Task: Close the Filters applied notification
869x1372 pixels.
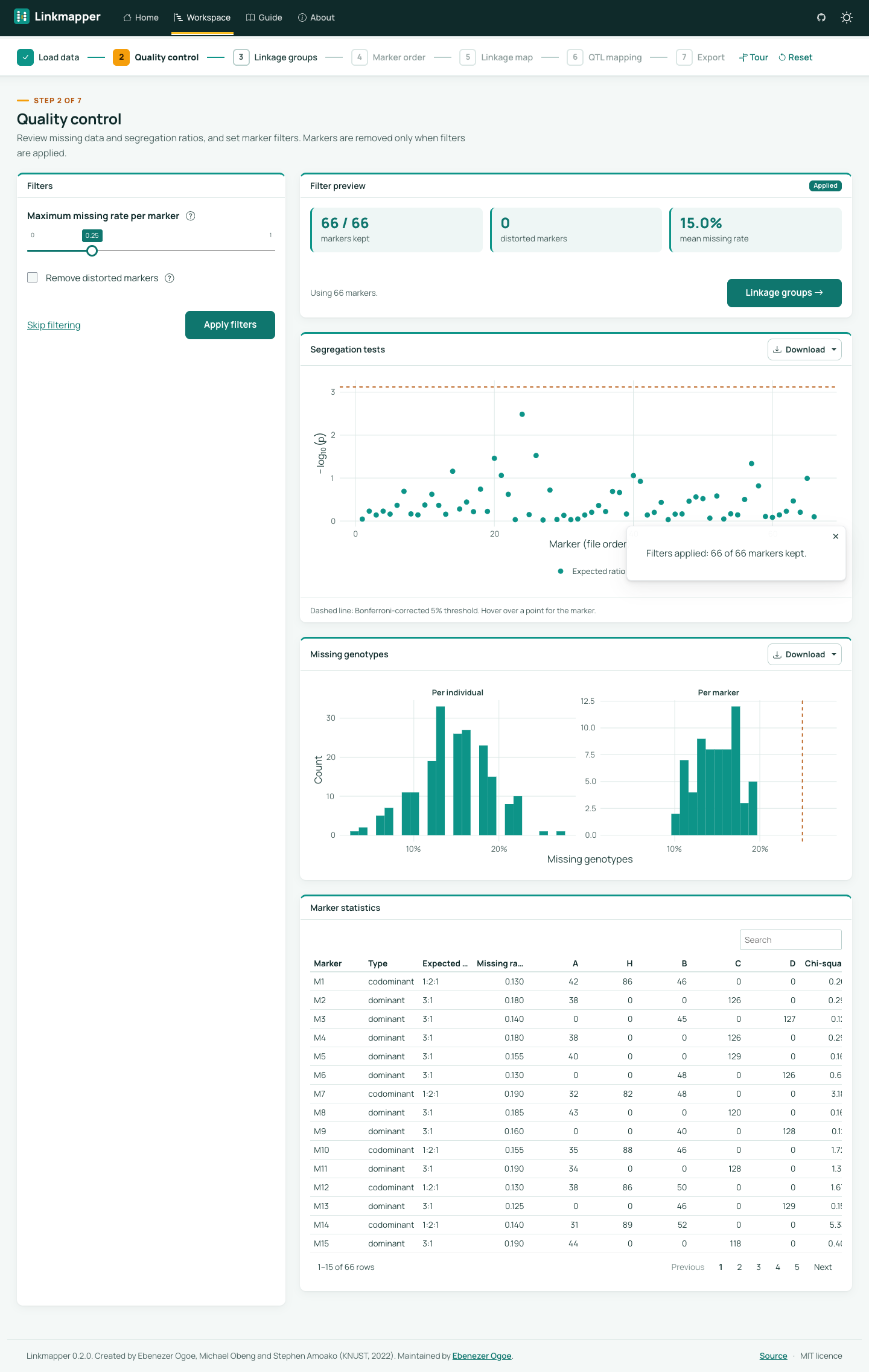Action: (x=836, y=537)
